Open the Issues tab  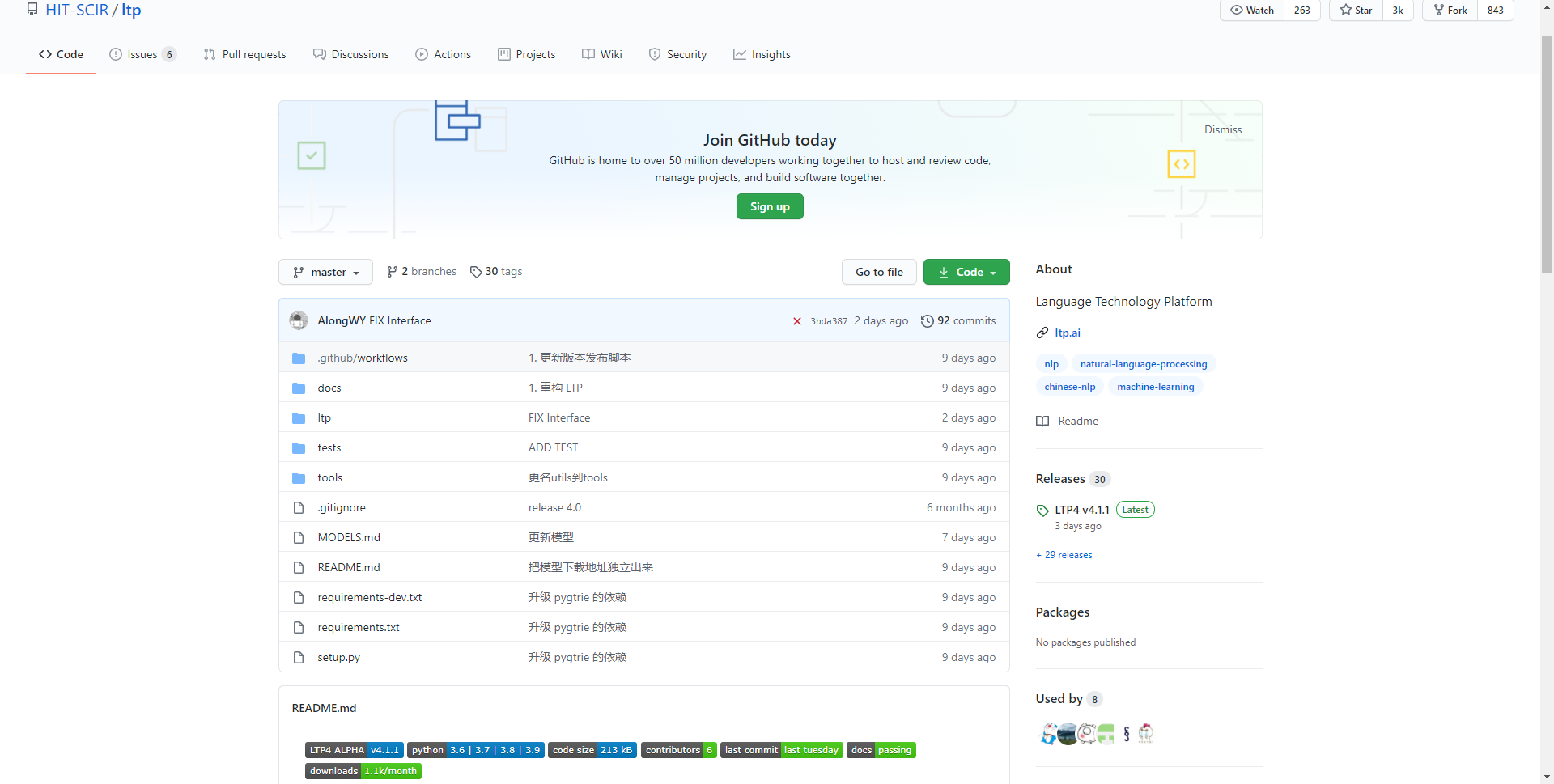tap(142, 54)
